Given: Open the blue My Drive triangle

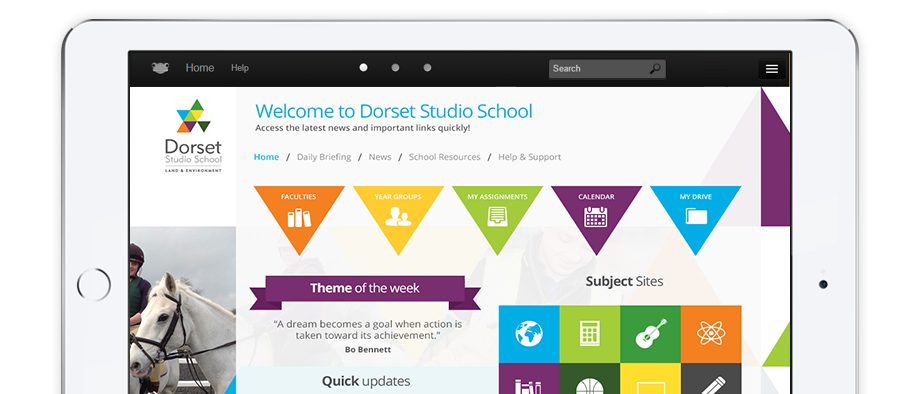Looking at the screenshot, I should pos(695,212).
